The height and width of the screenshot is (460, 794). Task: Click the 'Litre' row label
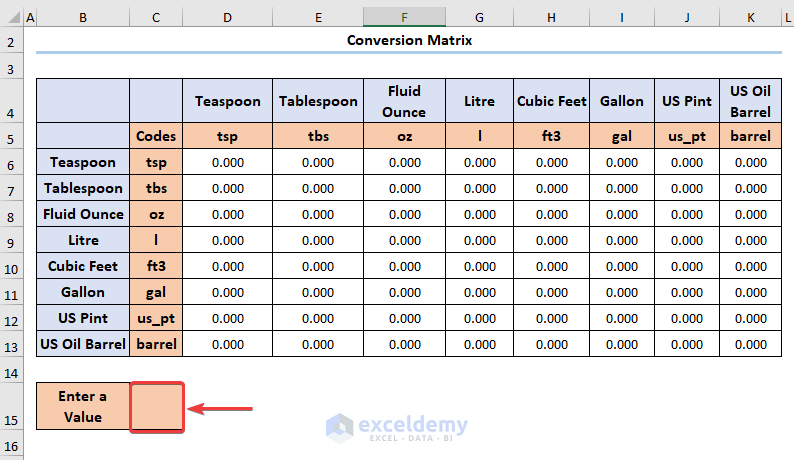[83, 240]
